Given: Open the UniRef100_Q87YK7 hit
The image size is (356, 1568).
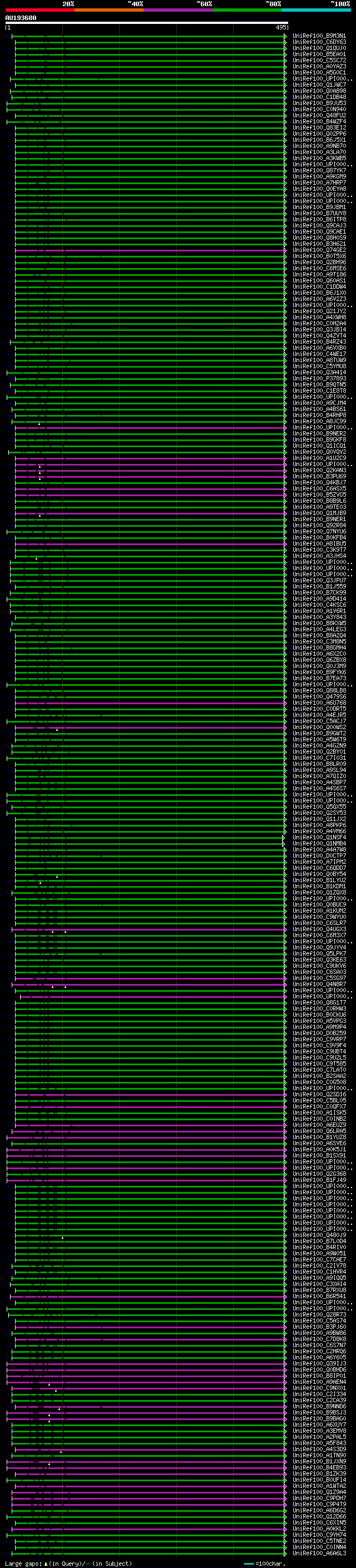Looking at the screenshot, I should click(x=319, y=170).
